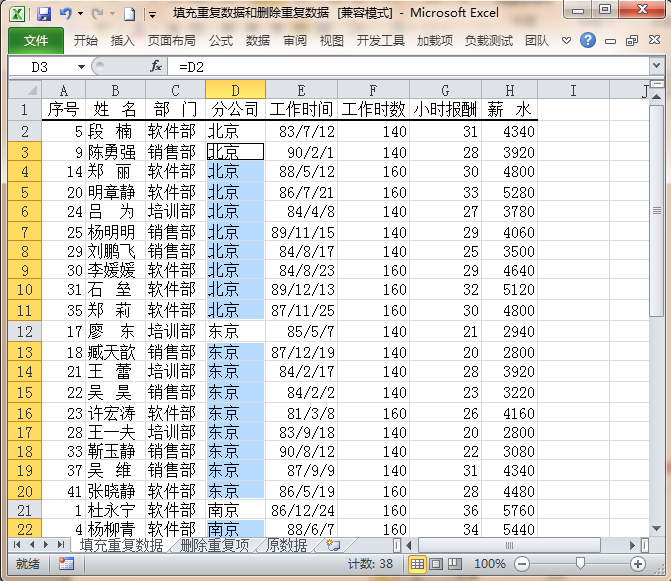The width and height of the screenshot is (671, 581).
Task: Click cell with name 陈勇强
Action: pos(115,152)
